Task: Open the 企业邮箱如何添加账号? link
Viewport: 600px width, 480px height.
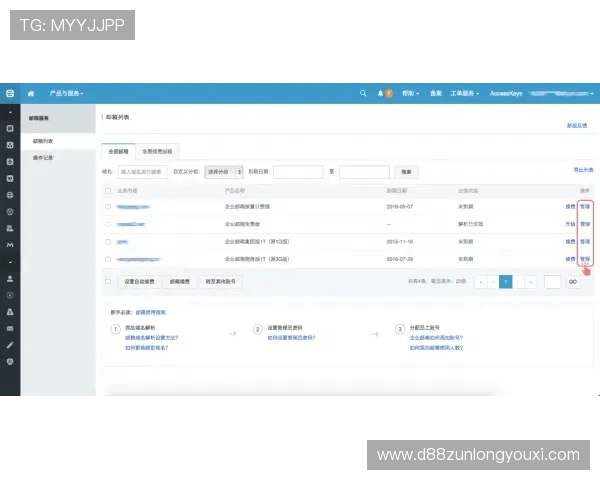Action: point(436,338)
